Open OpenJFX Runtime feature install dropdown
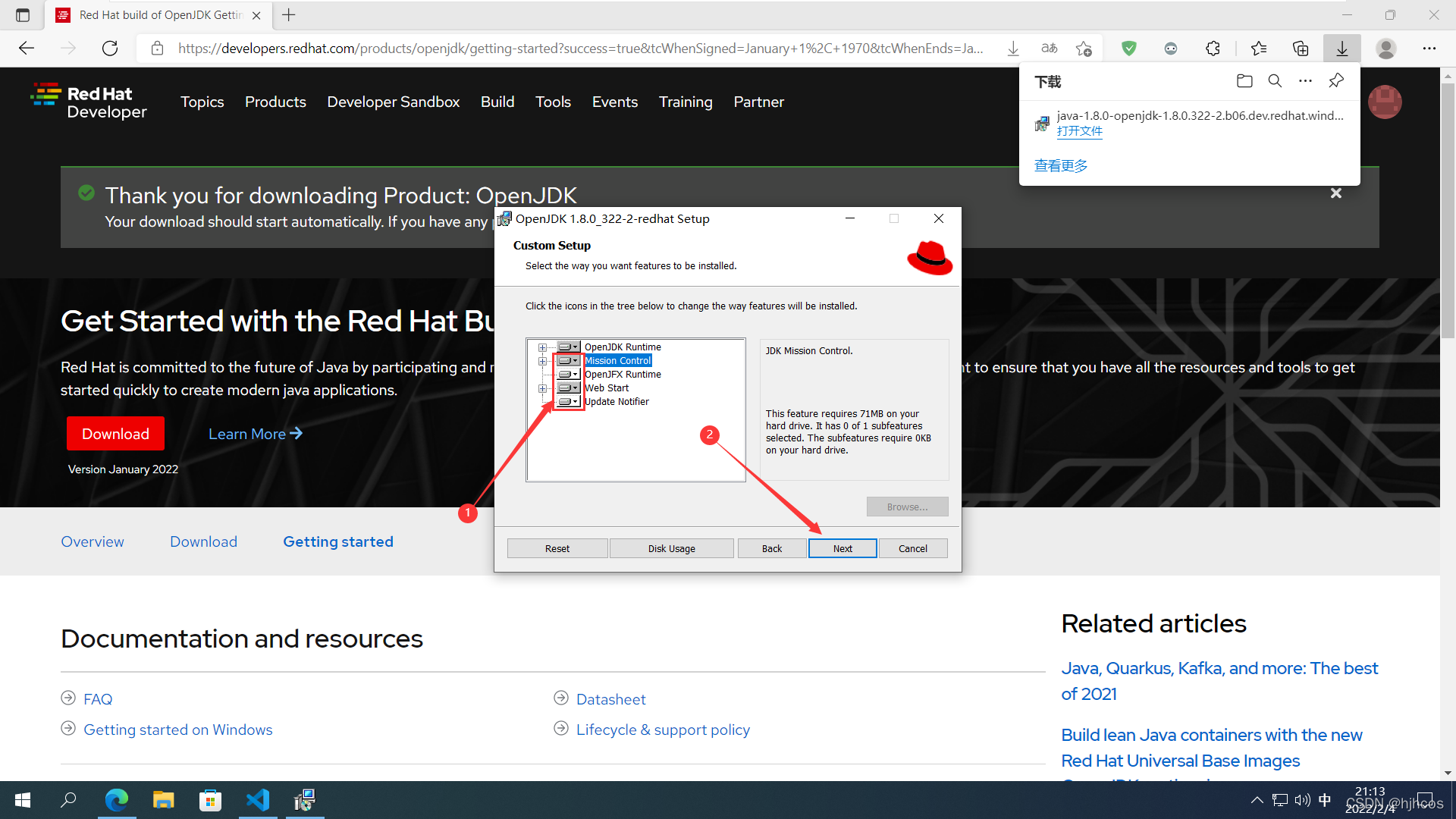The width and height of the screenshot is (1456, 819). 569,375
